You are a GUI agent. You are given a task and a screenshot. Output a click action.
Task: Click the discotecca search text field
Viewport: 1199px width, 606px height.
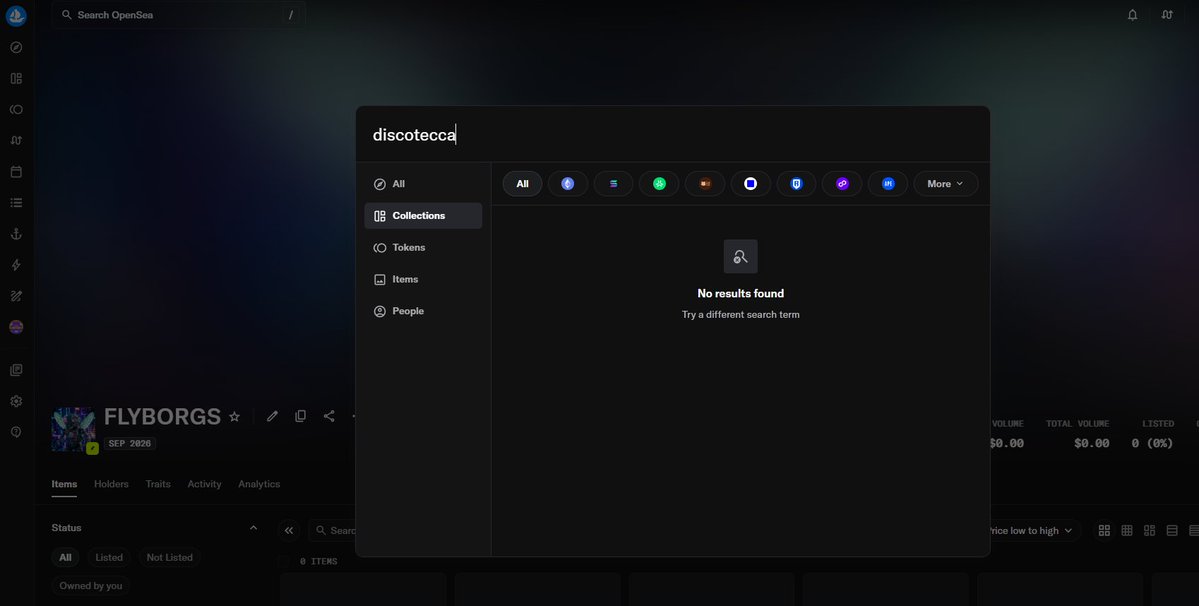[673, 135]
